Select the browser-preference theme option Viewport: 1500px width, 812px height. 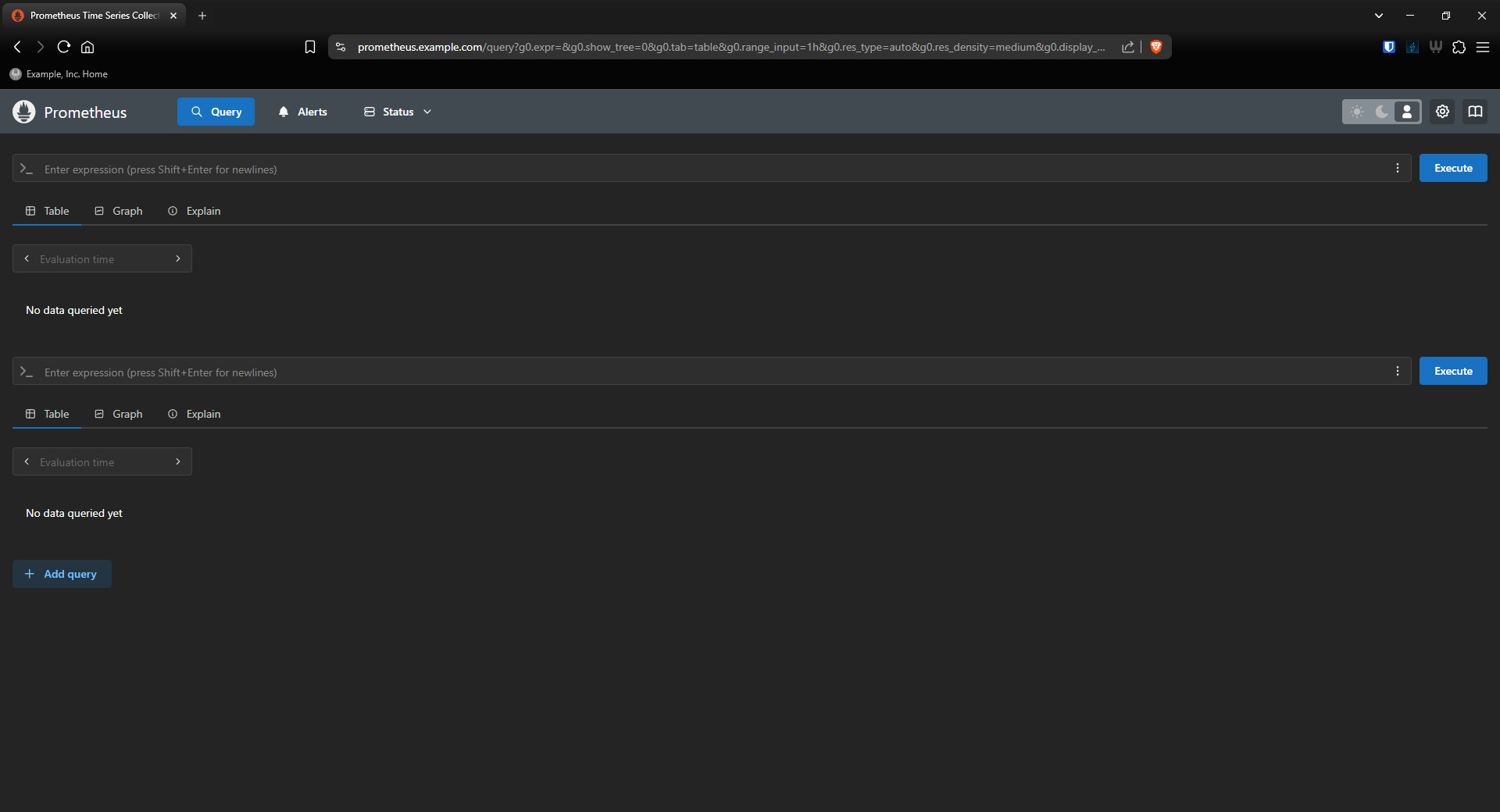click(1407, 112)
